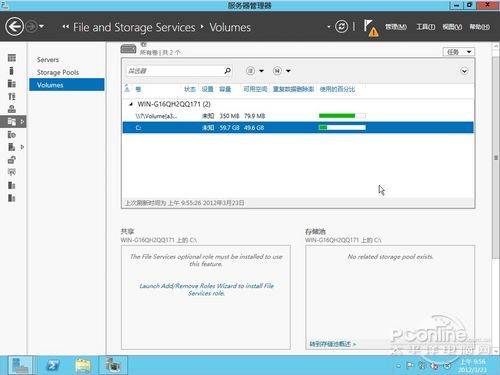
Task: Click Launch Add/Remove Roles Wizard link
Action: coord(206,289)
